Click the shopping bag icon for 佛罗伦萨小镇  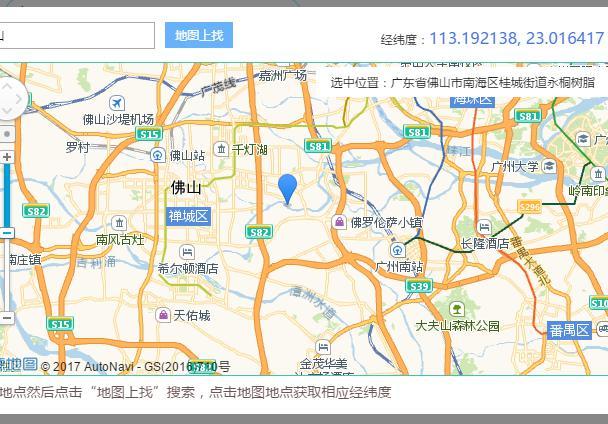click(339, 222)
